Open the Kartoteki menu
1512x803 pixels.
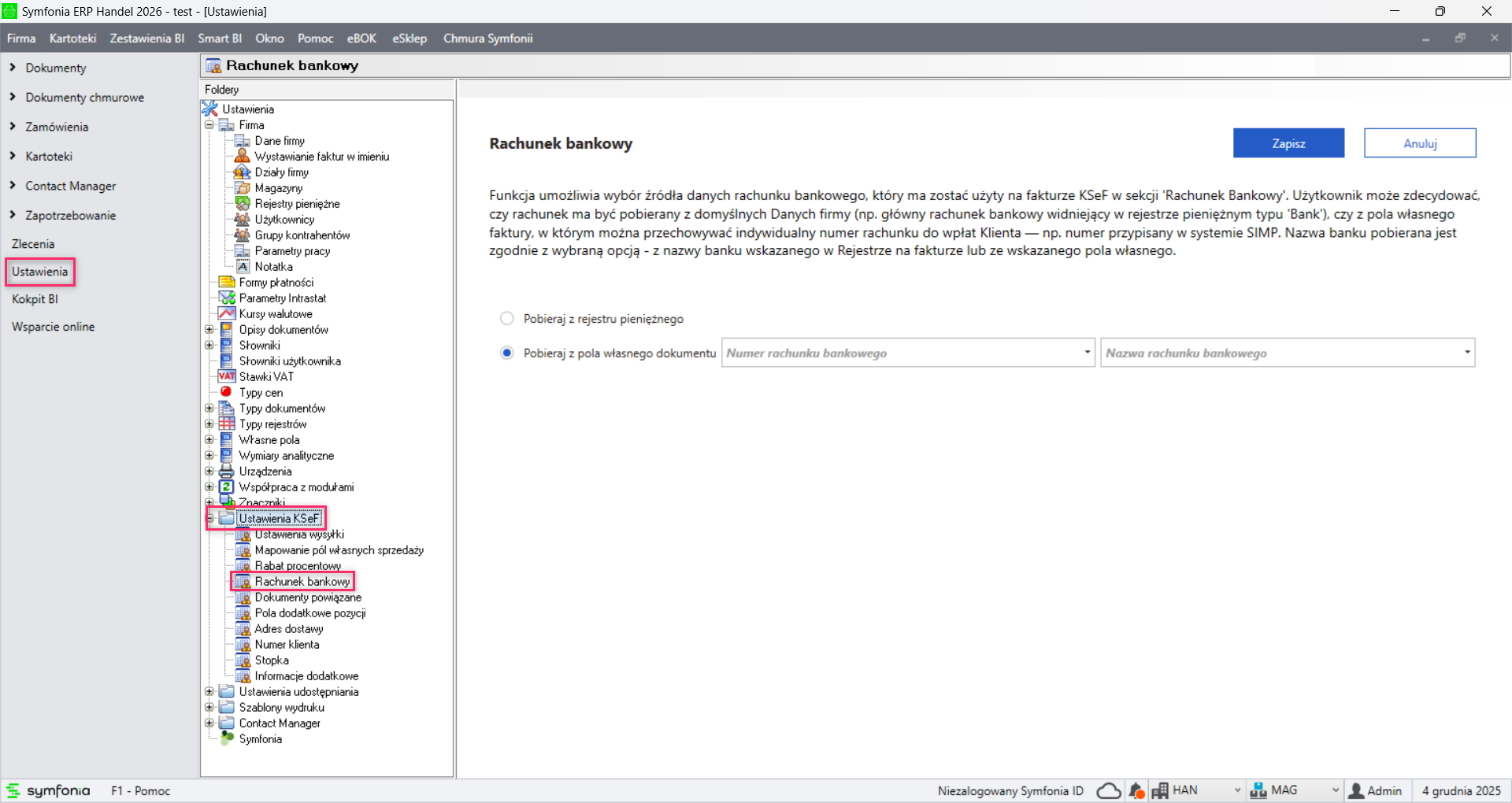(72, 39)
